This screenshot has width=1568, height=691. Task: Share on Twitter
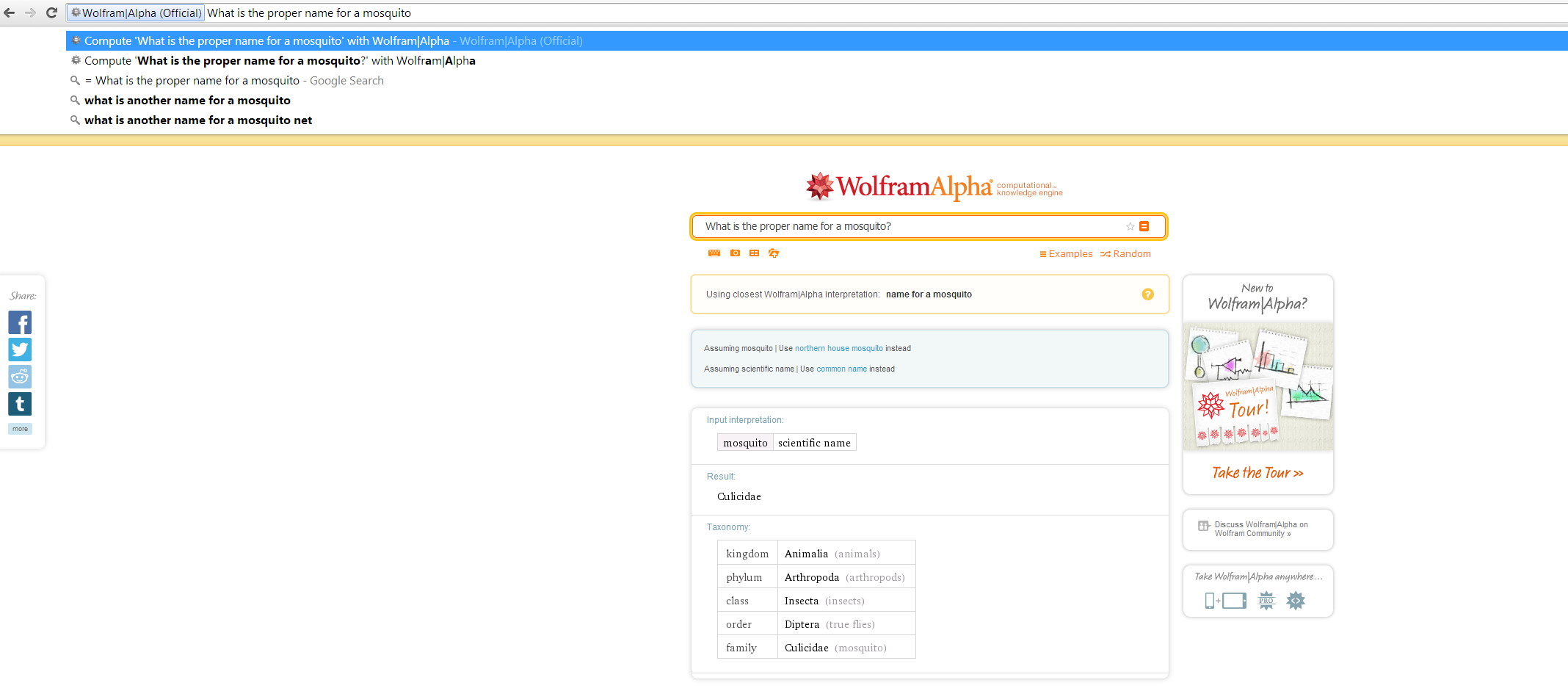pos(20,350)
